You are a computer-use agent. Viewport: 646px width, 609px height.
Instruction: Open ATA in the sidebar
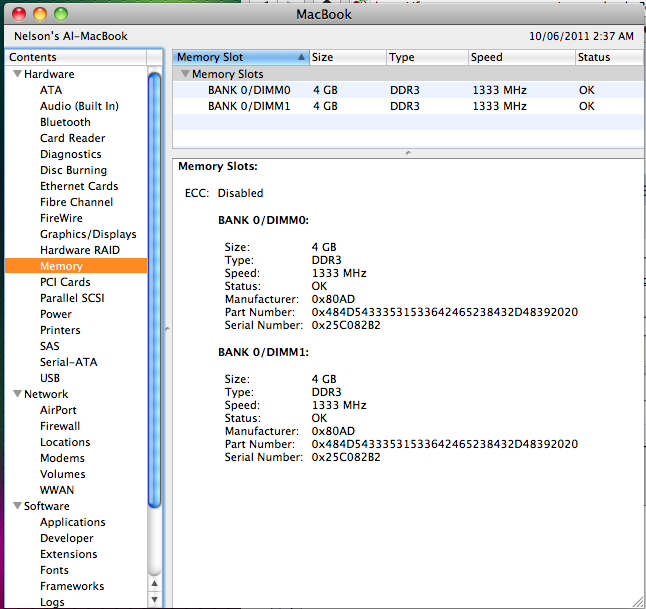click(x=51, y=90)
